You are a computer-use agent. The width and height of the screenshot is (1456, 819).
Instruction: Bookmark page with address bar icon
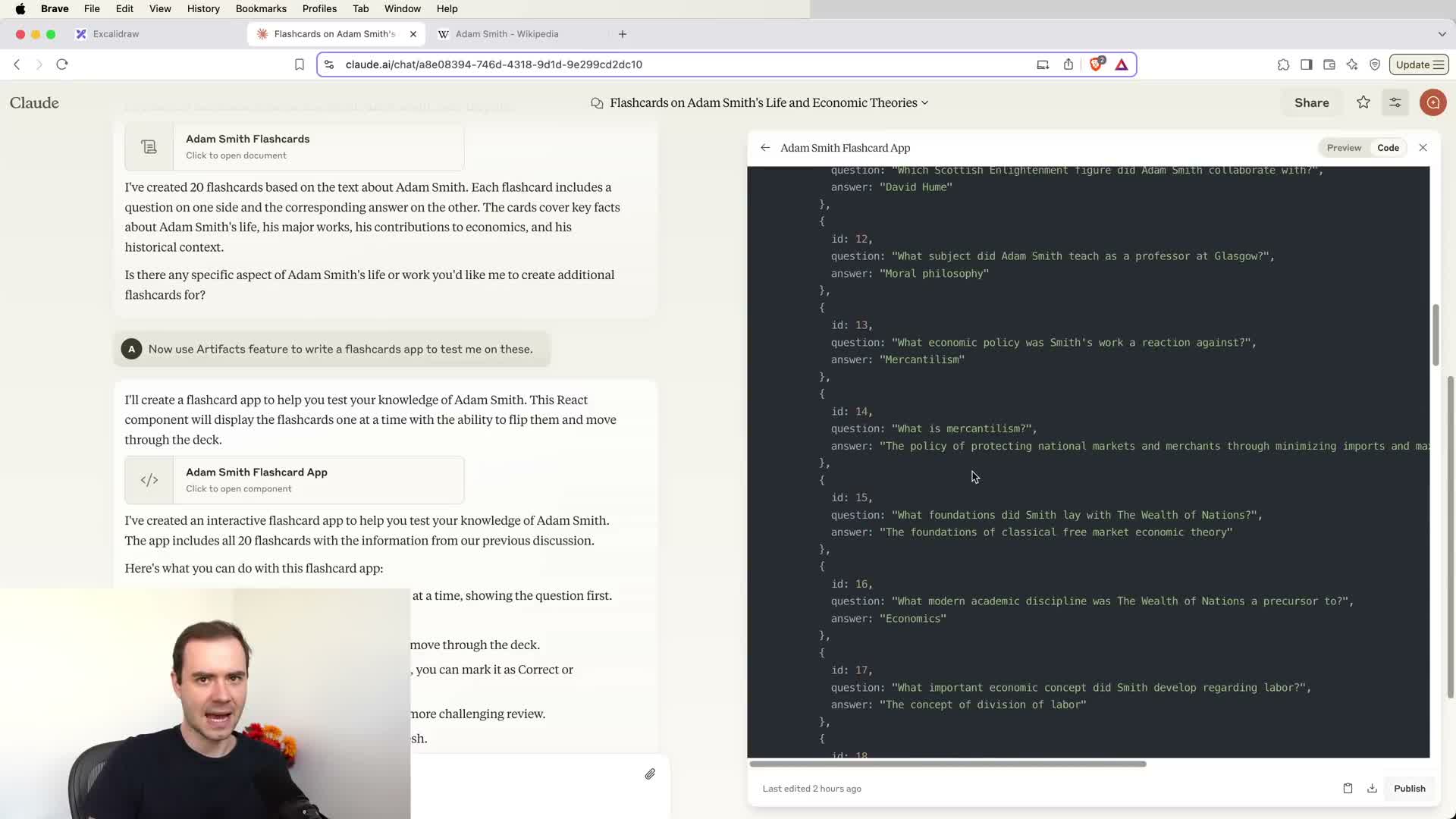point(300,64)
